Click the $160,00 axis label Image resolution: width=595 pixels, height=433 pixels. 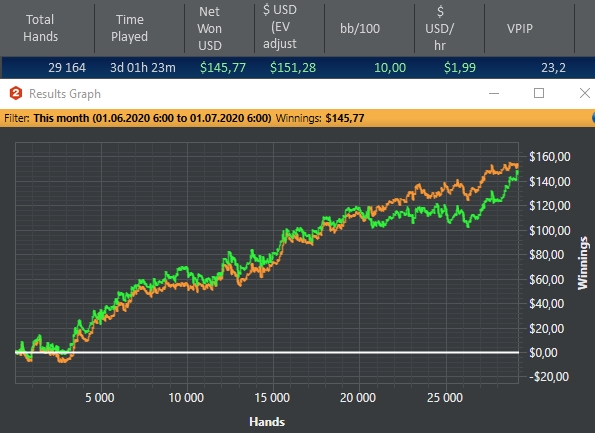tap(549, 156)
